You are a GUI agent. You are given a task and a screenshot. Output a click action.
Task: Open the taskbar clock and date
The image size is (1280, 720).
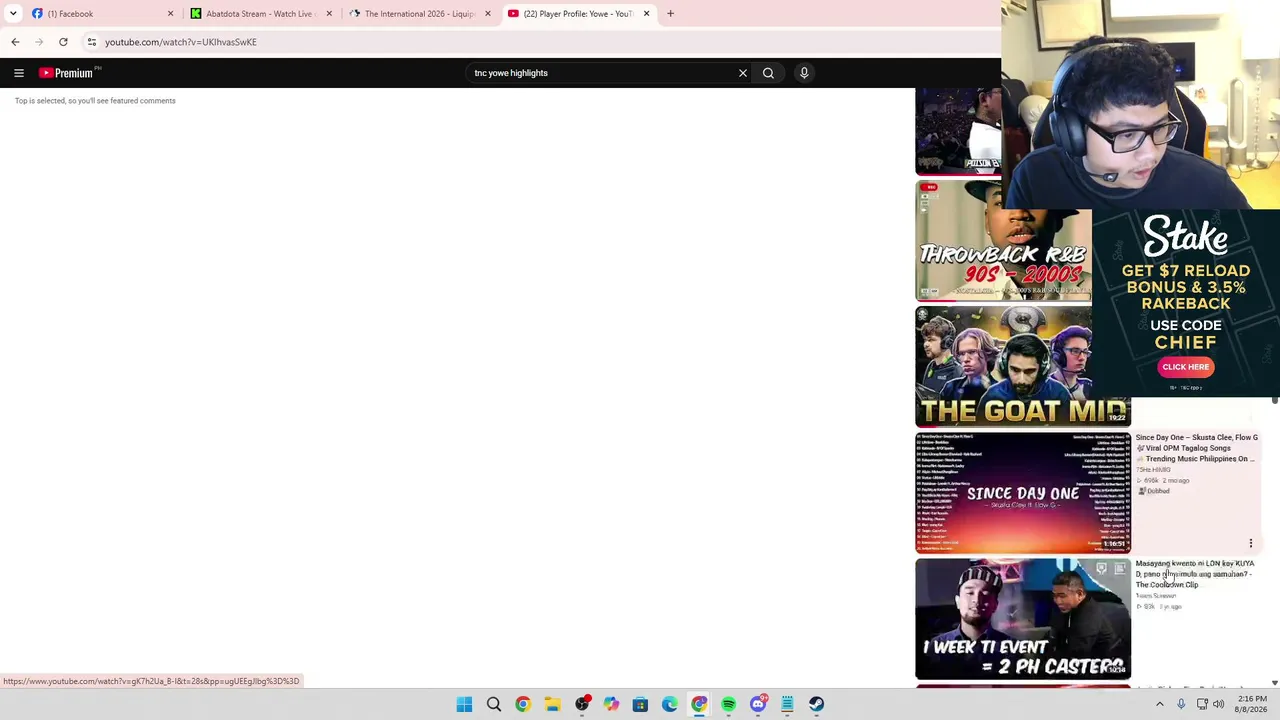1251,704
